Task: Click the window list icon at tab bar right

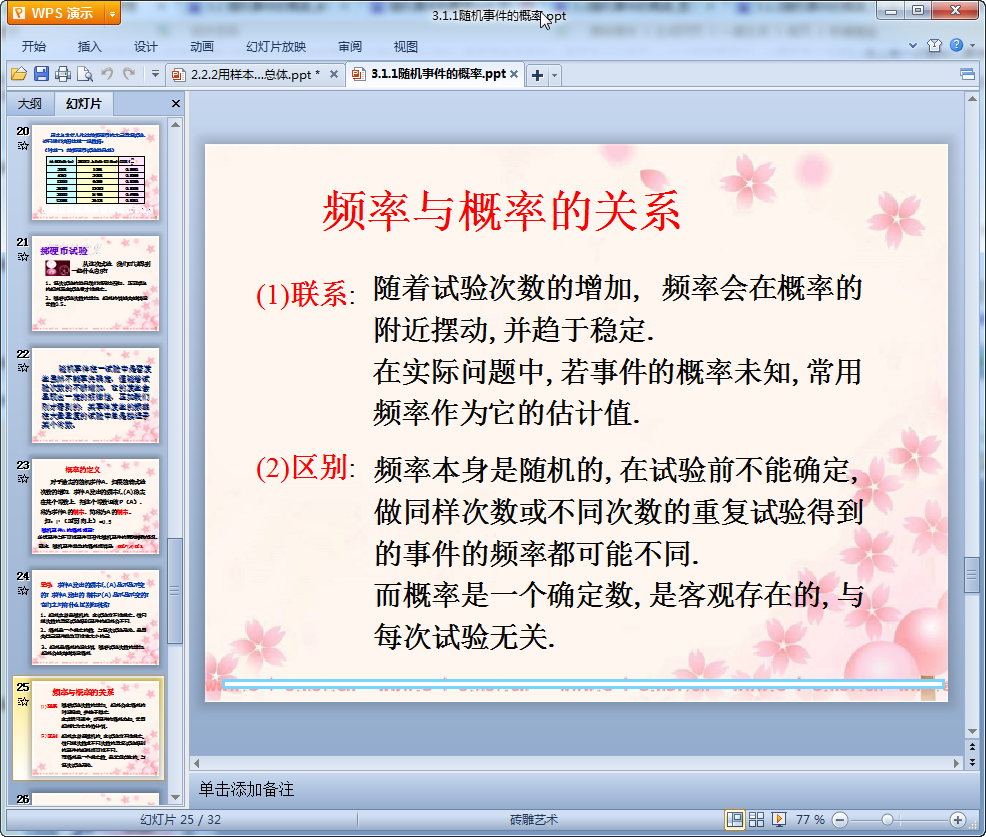Action: click(967, 75)
